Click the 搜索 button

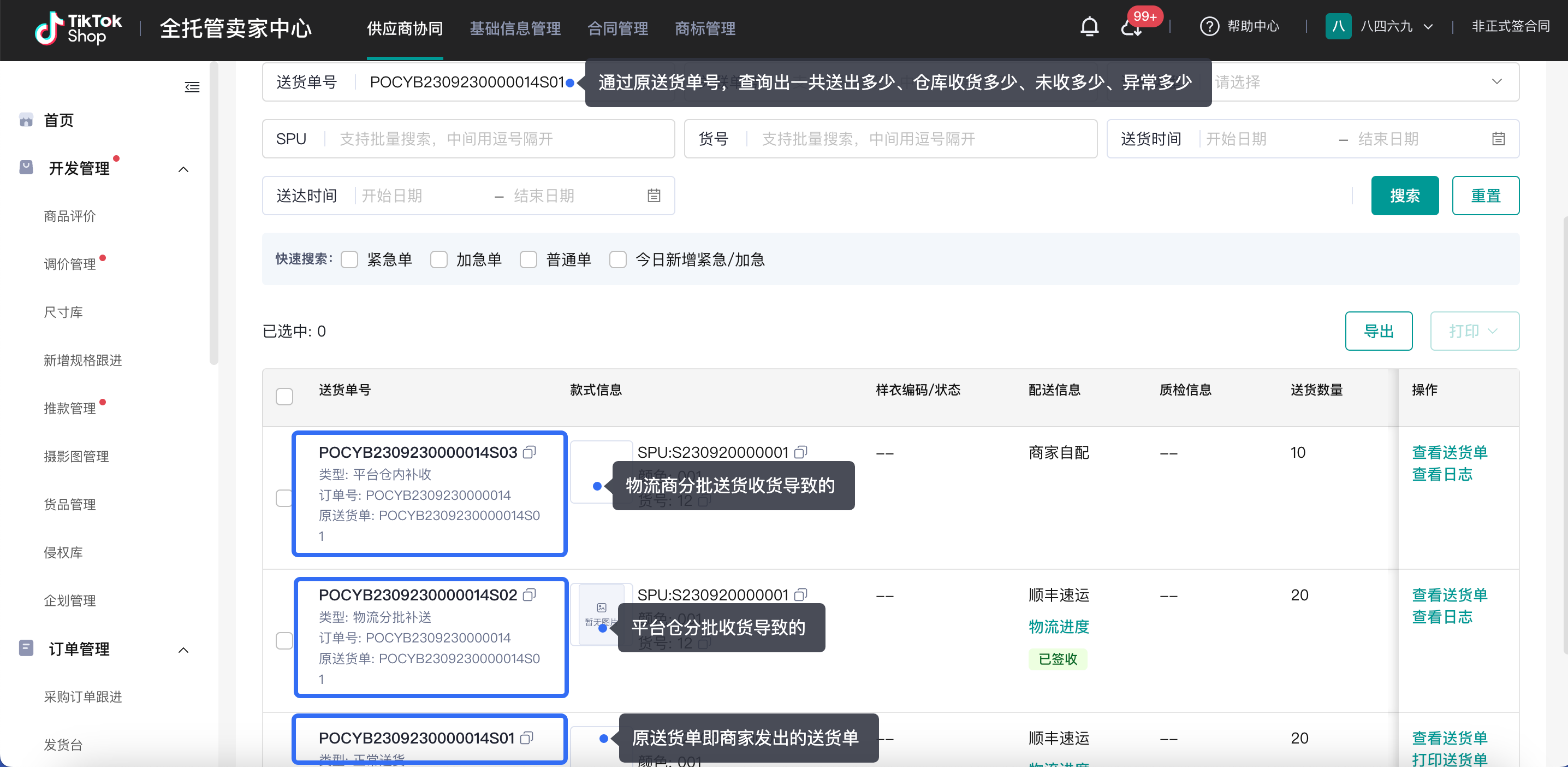(1404, 196)
